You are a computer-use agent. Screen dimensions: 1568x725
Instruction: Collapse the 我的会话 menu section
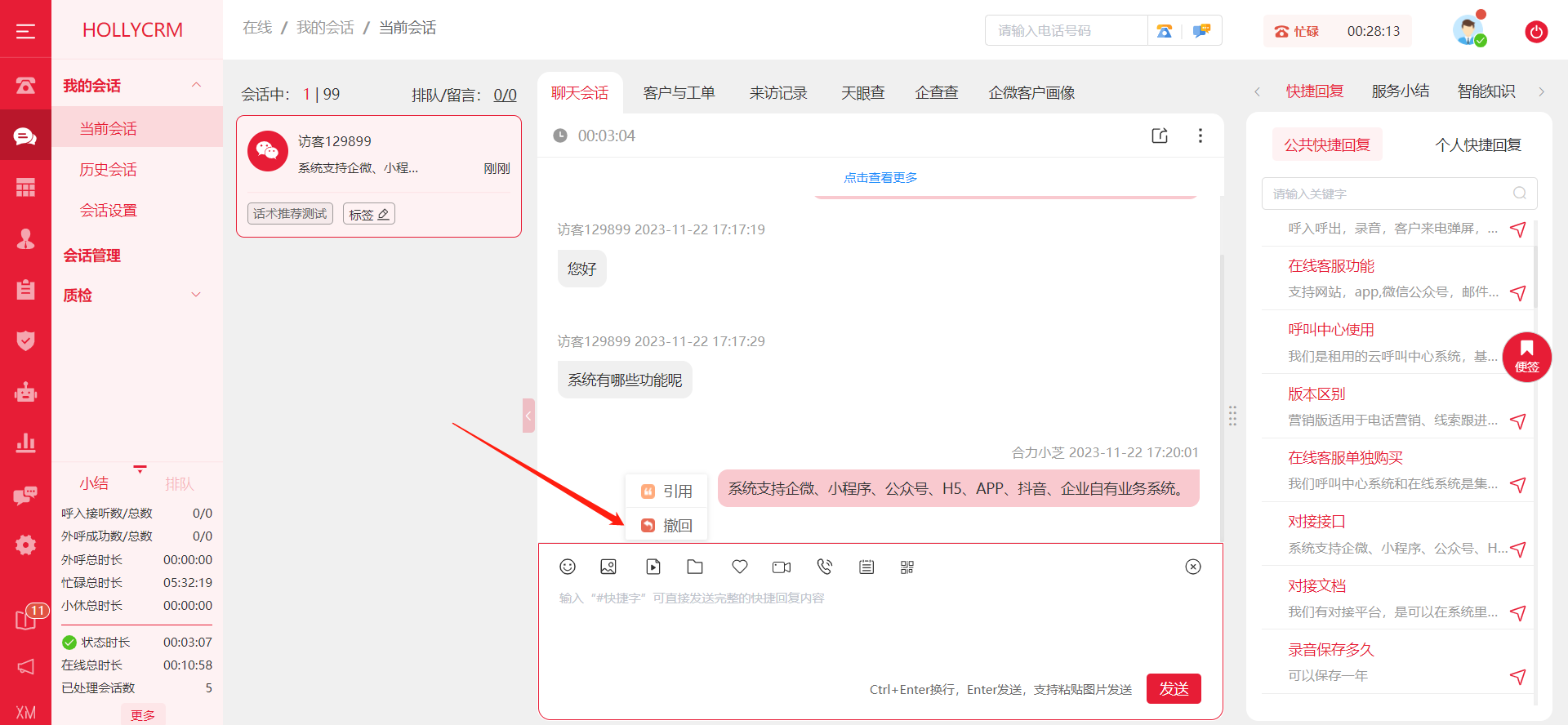[x=196, y=85]
